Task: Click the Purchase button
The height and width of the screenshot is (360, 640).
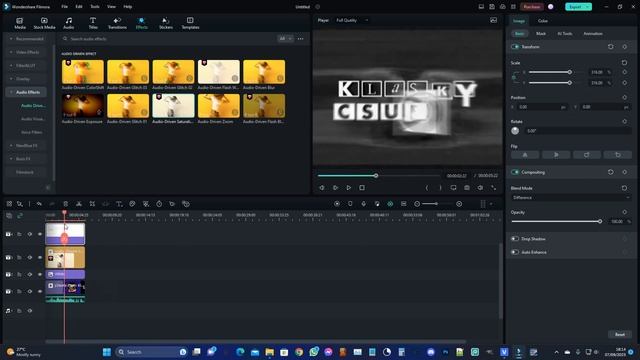Action: (532, 7)
